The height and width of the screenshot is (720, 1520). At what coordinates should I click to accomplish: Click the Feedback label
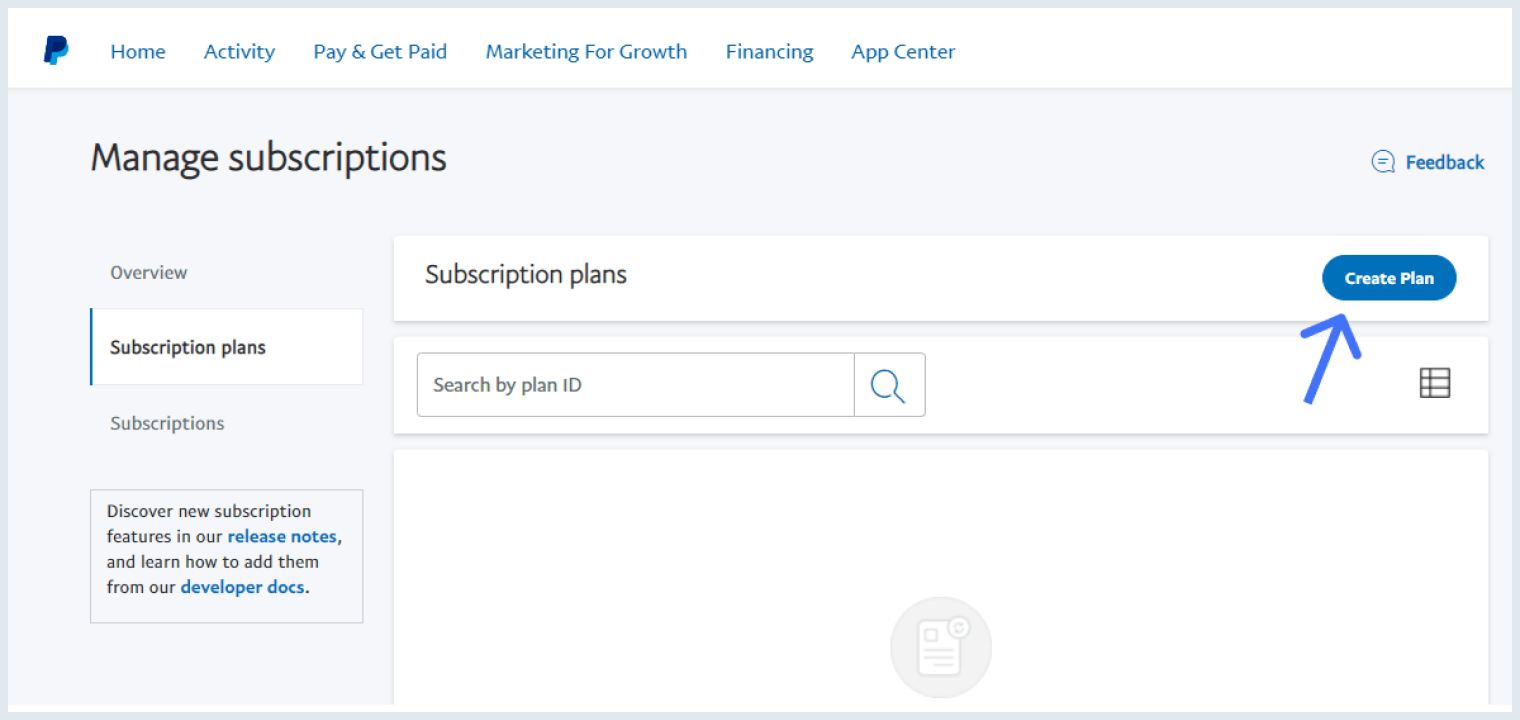[x=1444, y=161]
